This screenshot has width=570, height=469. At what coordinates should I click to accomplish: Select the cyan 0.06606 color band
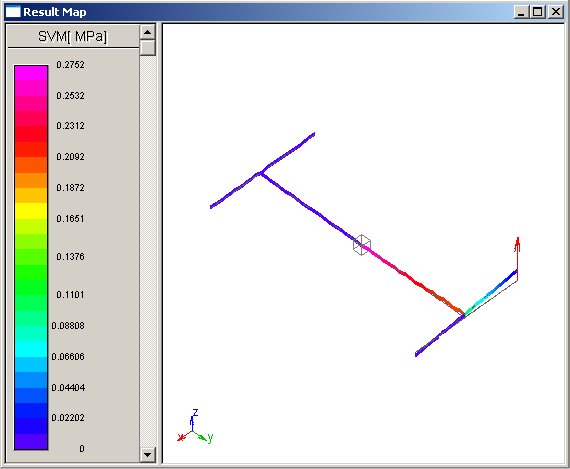[x=31, y=349]
